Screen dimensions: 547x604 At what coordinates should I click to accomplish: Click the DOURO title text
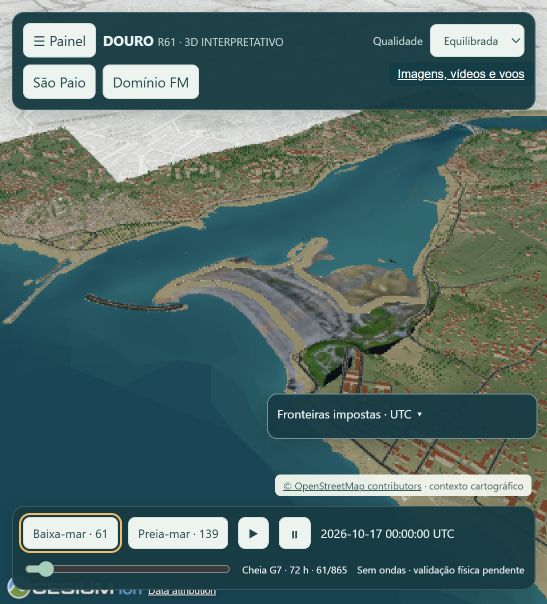point(128,41)
